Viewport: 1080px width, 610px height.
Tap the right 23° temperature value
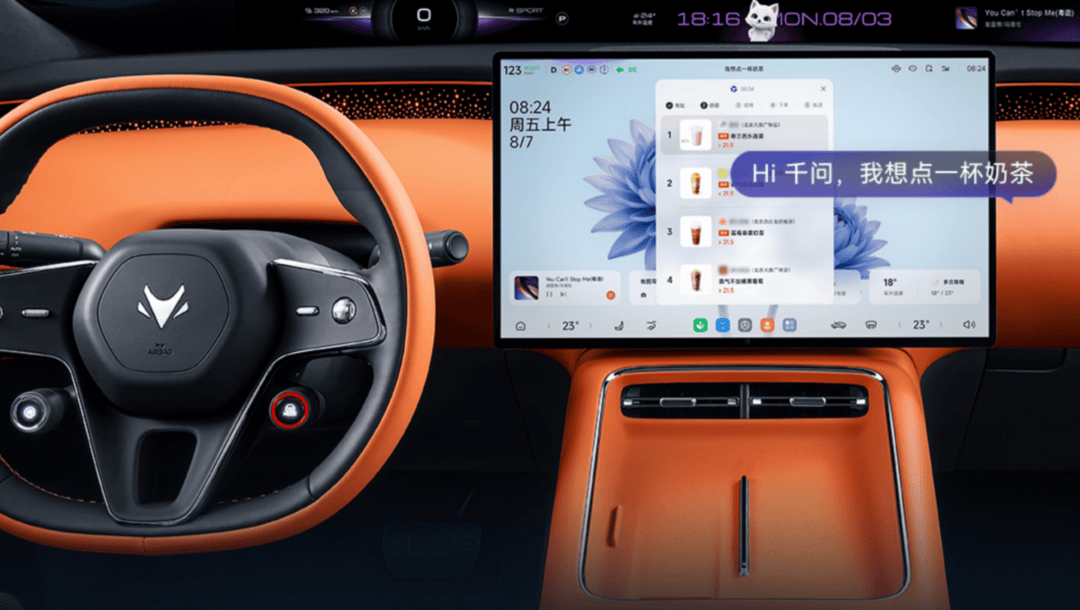(921, 325)
